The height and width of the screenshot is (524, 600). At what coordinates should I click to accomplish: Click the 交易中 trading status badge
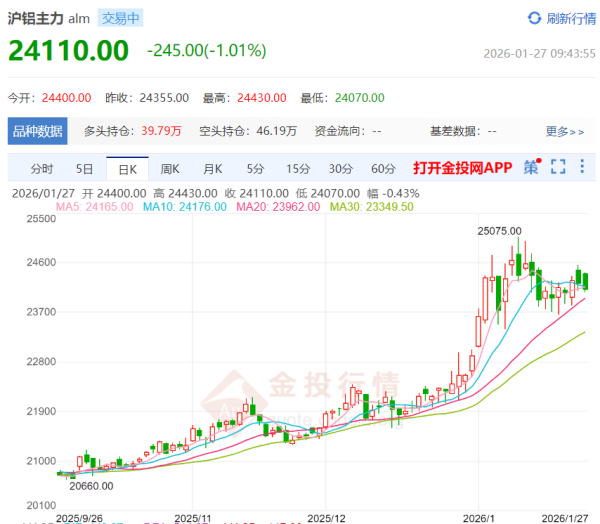point(122,18)
